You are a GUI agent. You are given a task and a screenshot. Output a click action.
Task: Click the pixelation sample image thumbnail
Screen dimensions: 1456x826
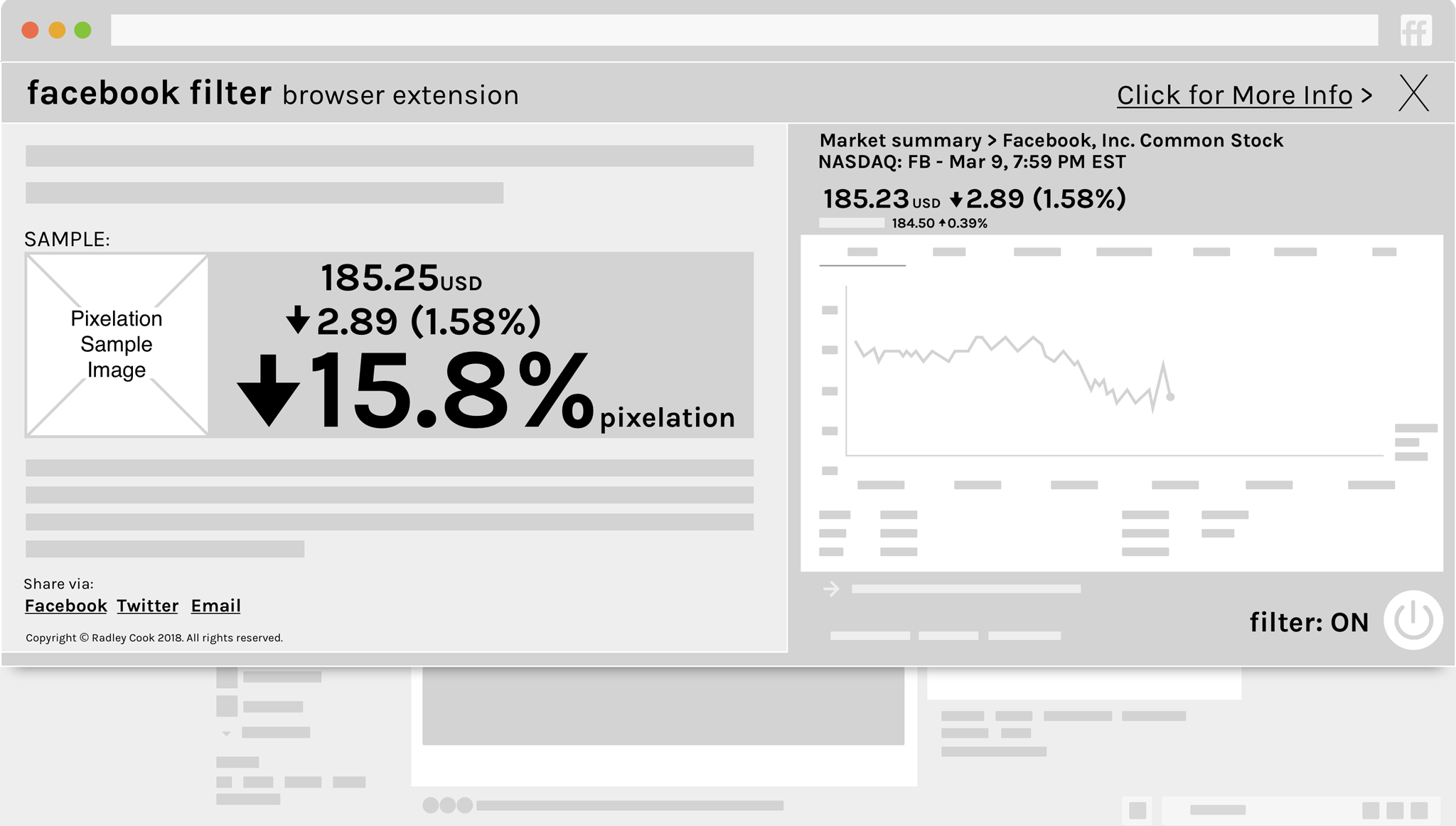115,345
